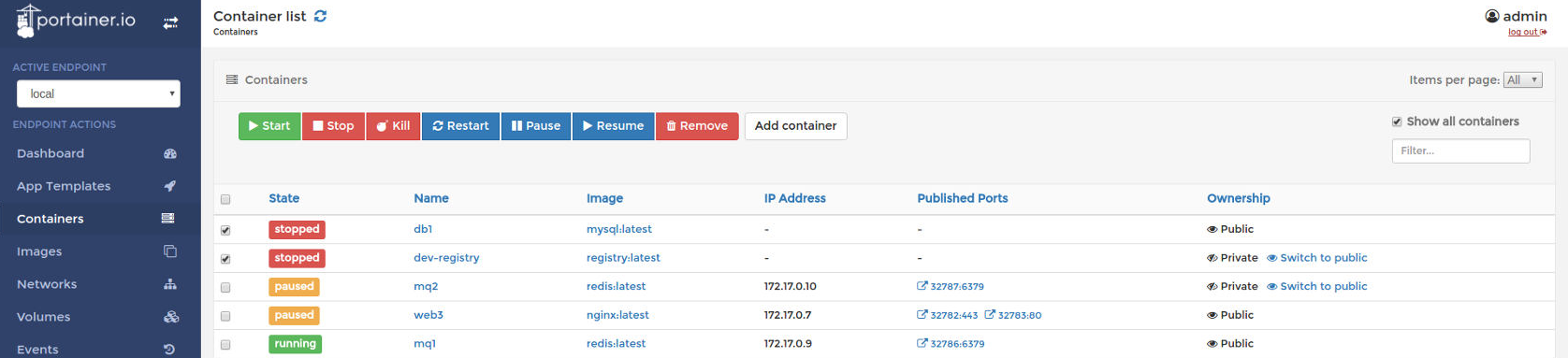Sort by Published Ports column header

[963, 198]
